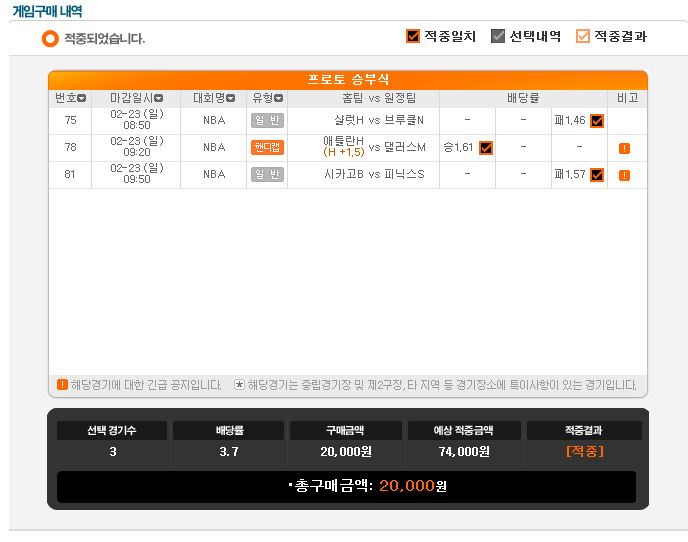Image resolution: width=688 pixels, height=542 pixels.
Task: Click the 일반 type badge for game 75
Action: pos(267,121)
